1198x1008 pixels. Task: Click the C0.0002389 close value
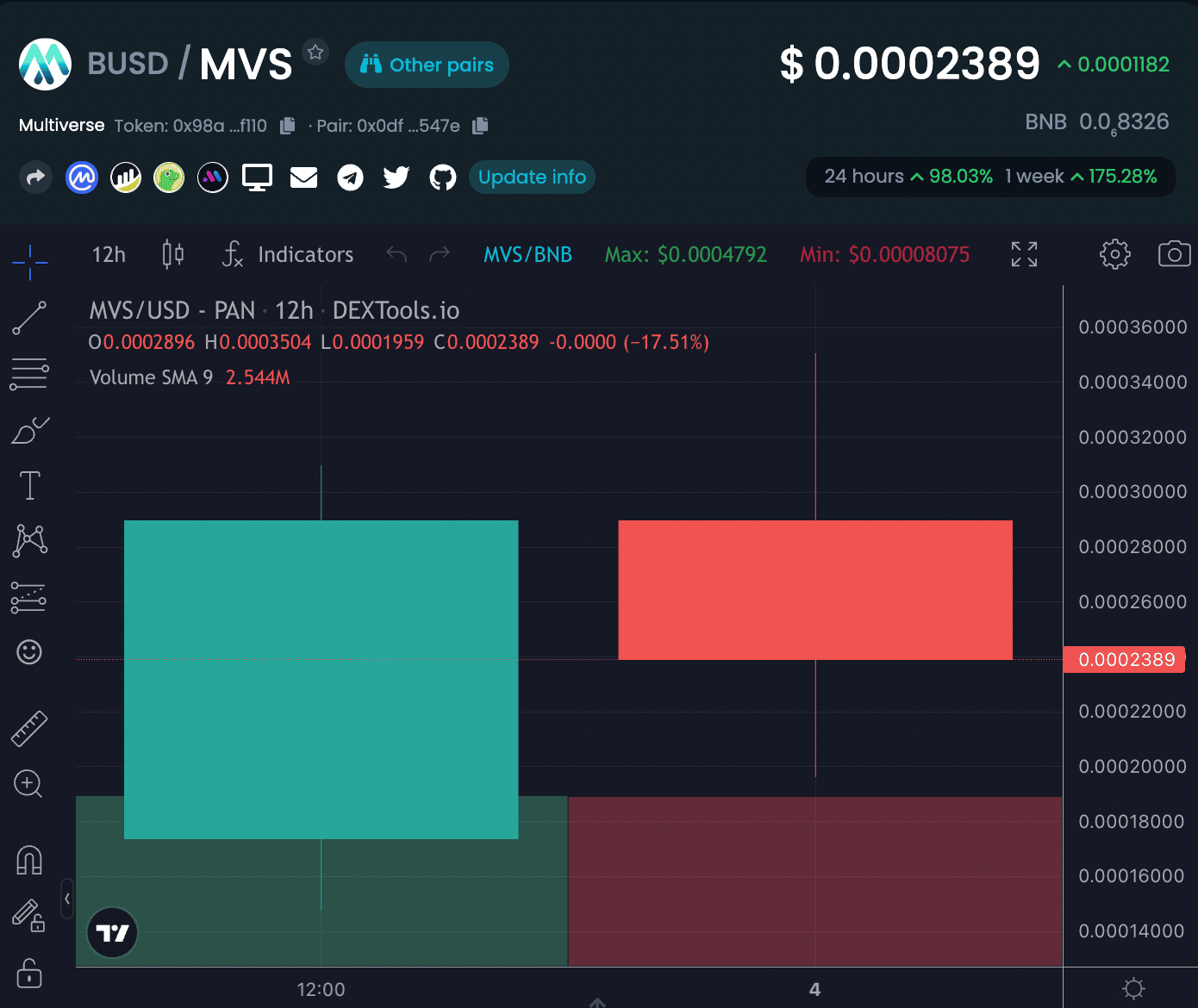[486, 343]
